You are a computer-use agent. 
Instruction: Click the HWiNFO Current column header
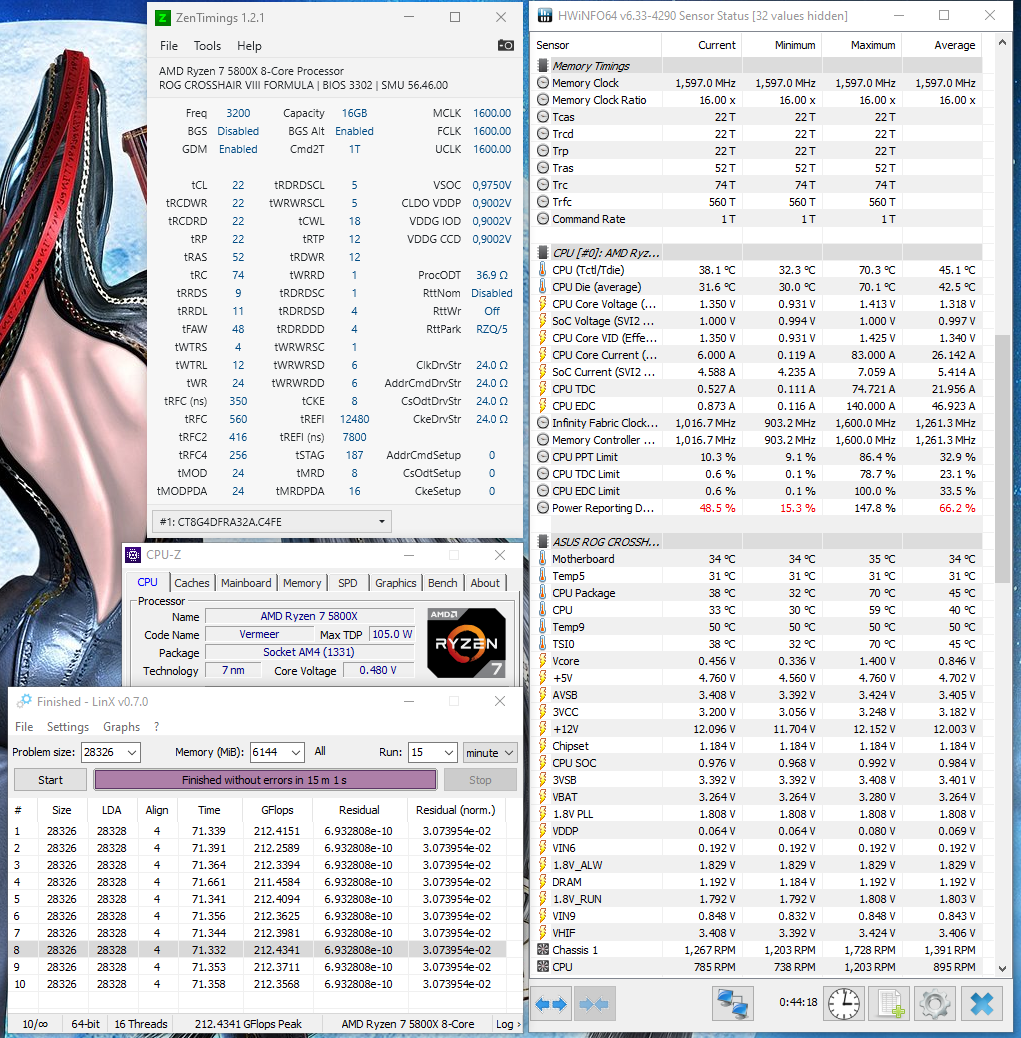coord(702,45)
